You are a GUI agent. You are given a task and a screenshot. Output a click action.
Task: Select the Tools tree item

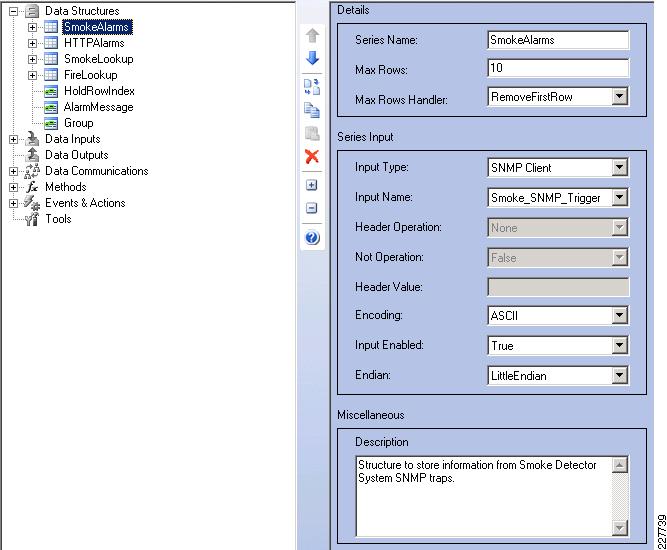58,219
